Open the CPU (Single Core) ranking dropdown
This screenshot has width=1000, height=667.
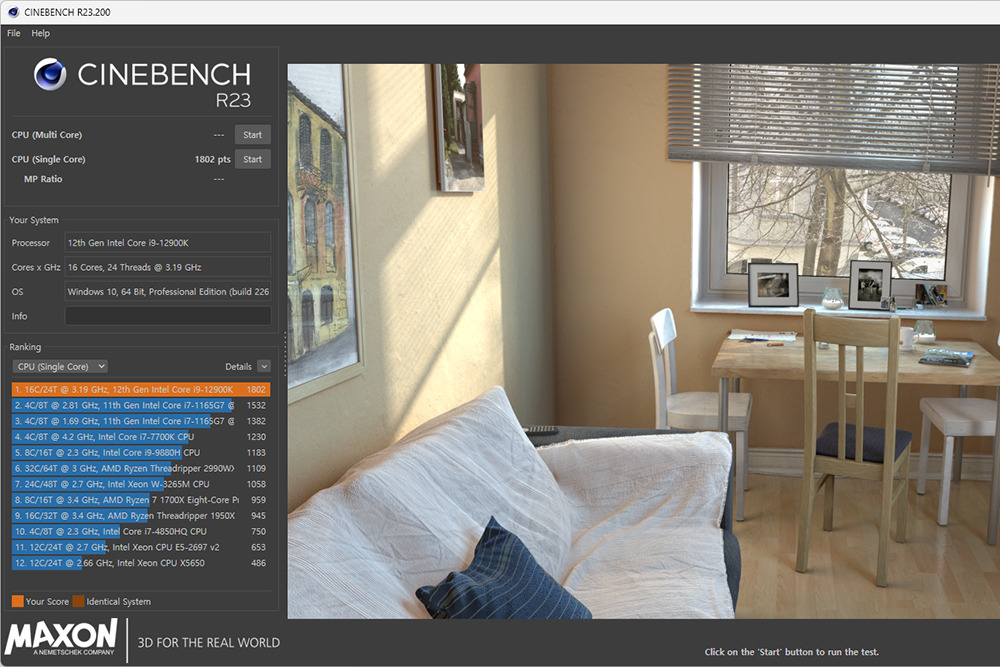[59, 366]
